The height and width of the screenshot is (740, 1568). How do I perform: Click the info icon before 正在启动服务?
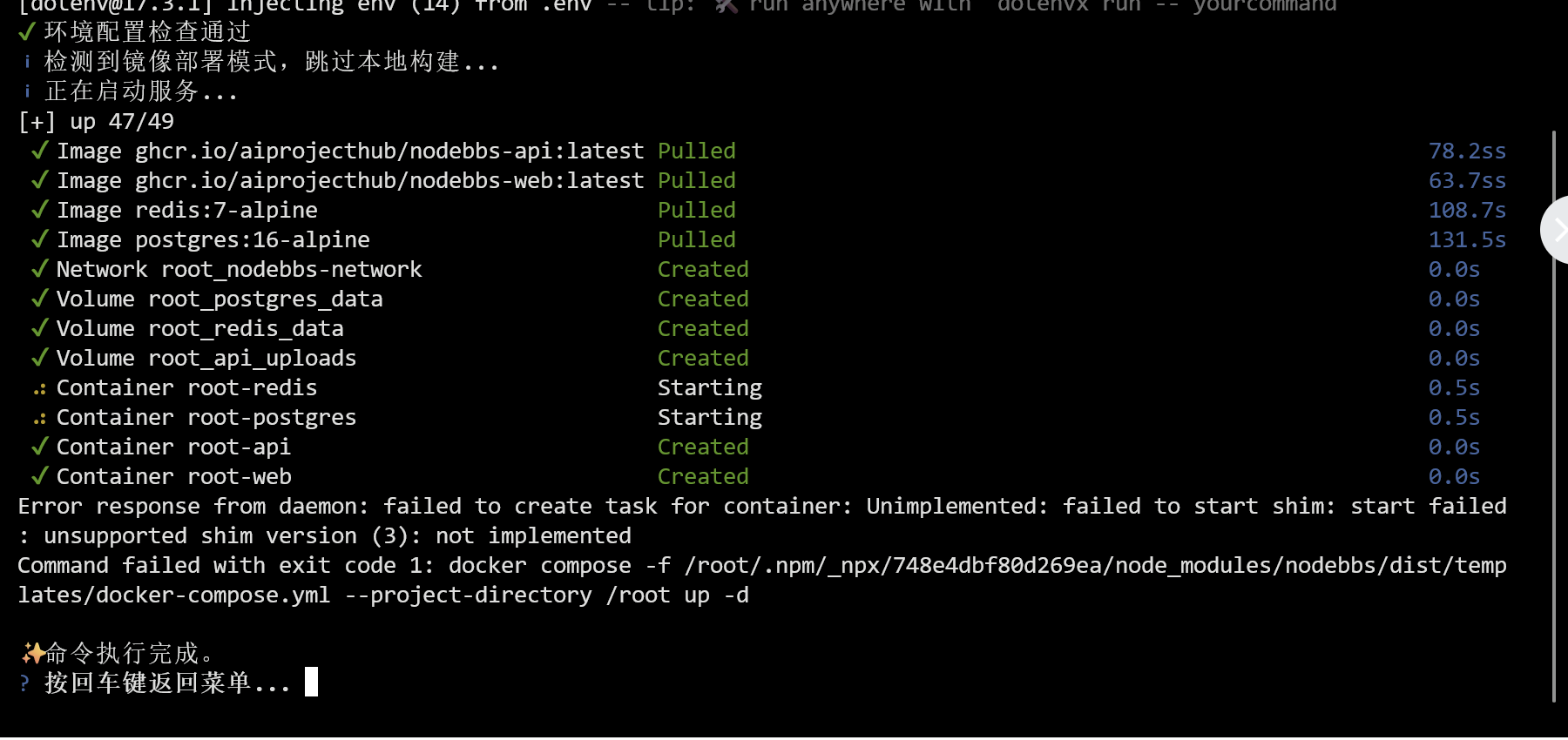(27, 91)
